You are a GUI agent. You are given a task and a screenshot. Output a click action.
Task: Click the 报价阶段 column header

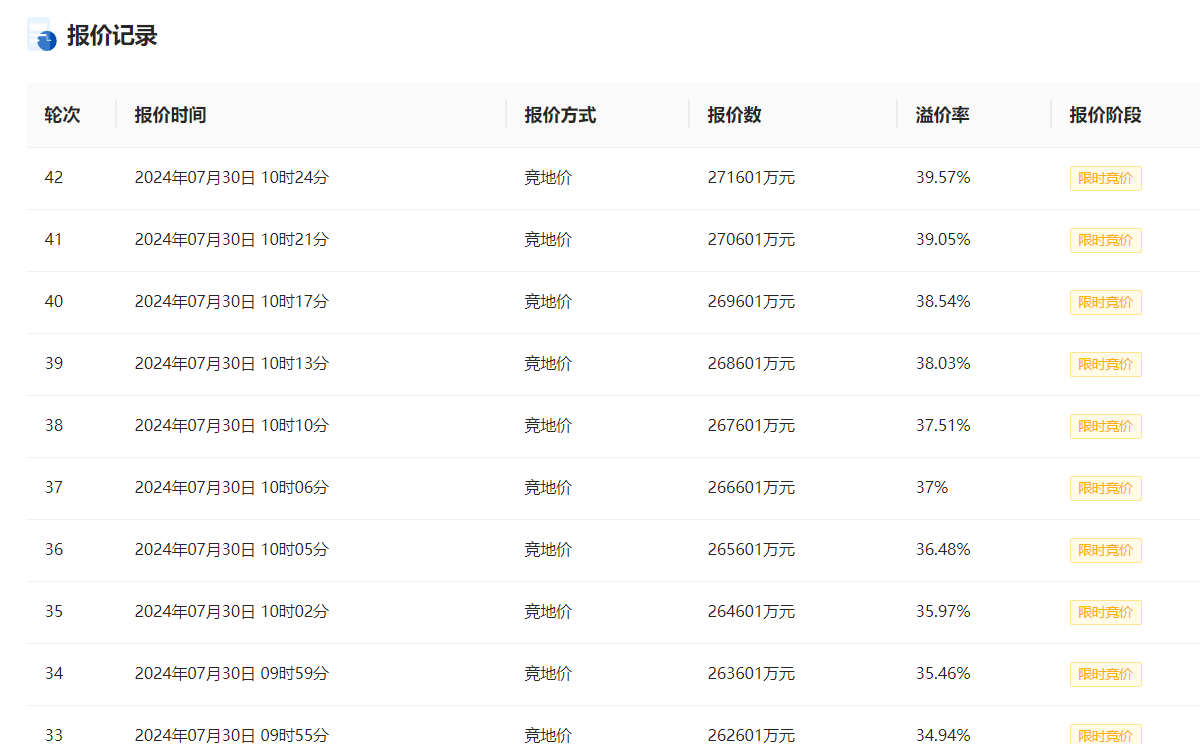click(1105, 115)
